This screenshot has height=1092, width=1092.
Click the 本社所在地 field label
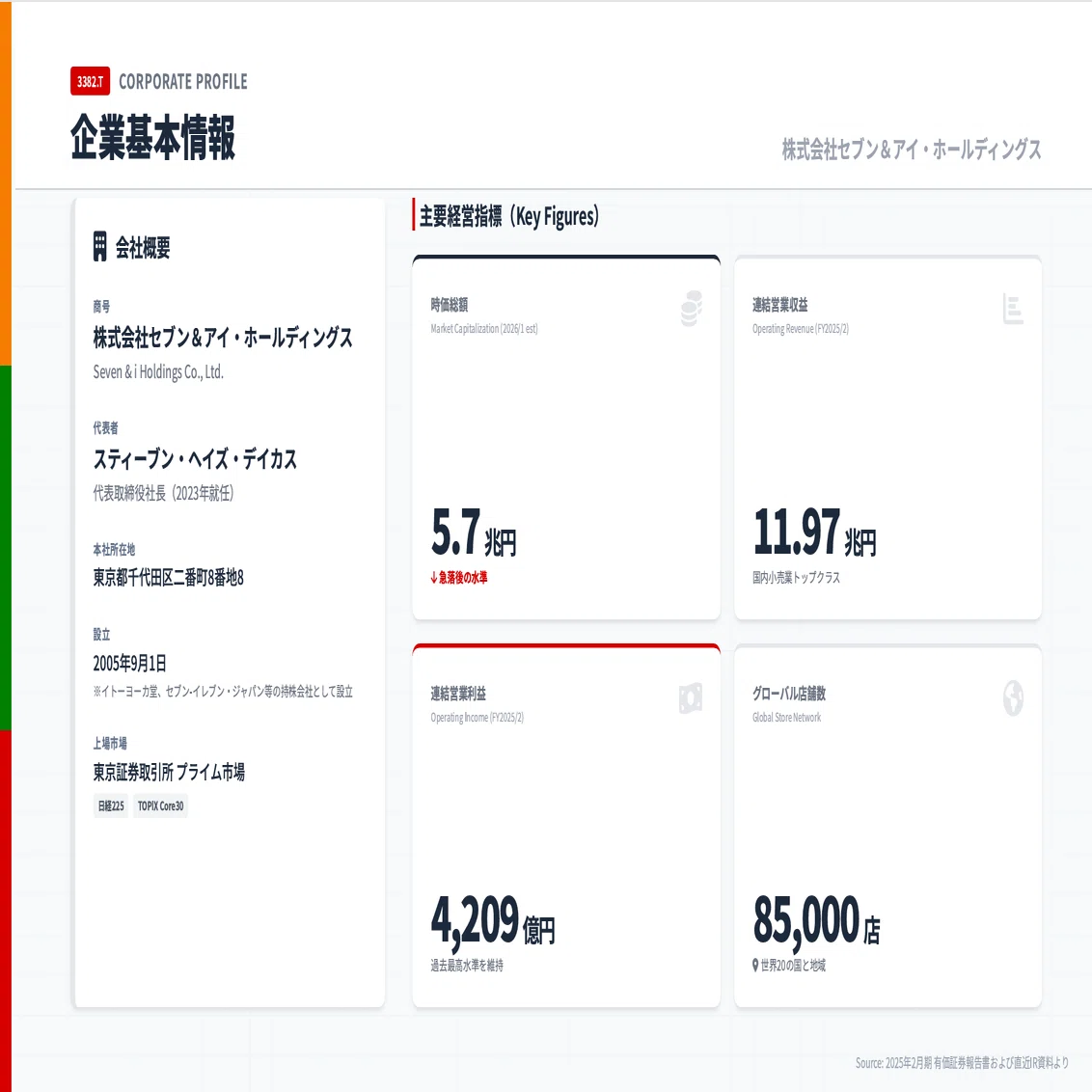pyautogui.click(x=114, y=550)
